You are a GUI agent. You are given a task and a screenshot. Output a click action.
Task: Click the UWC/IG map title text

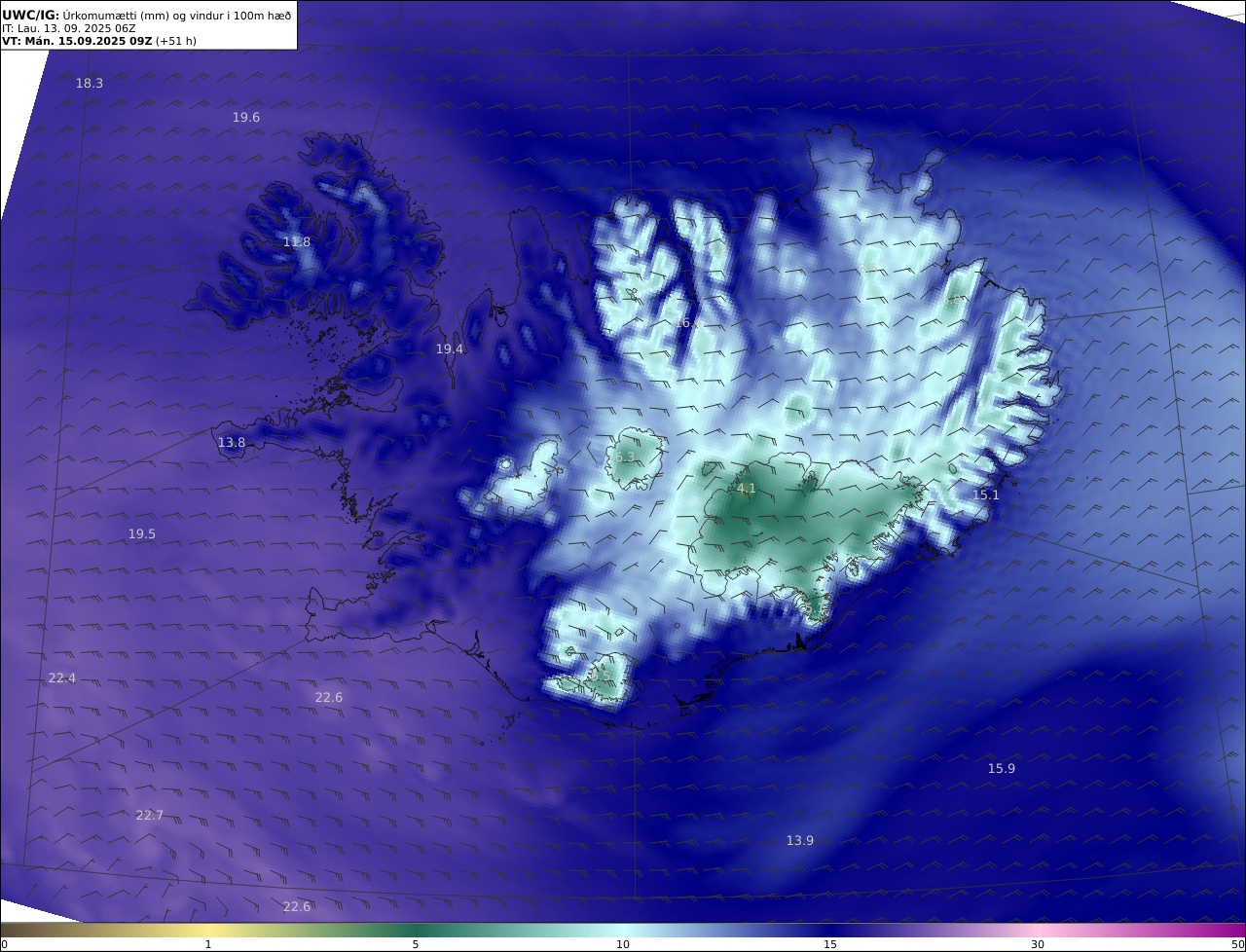[x=146, y=15]
